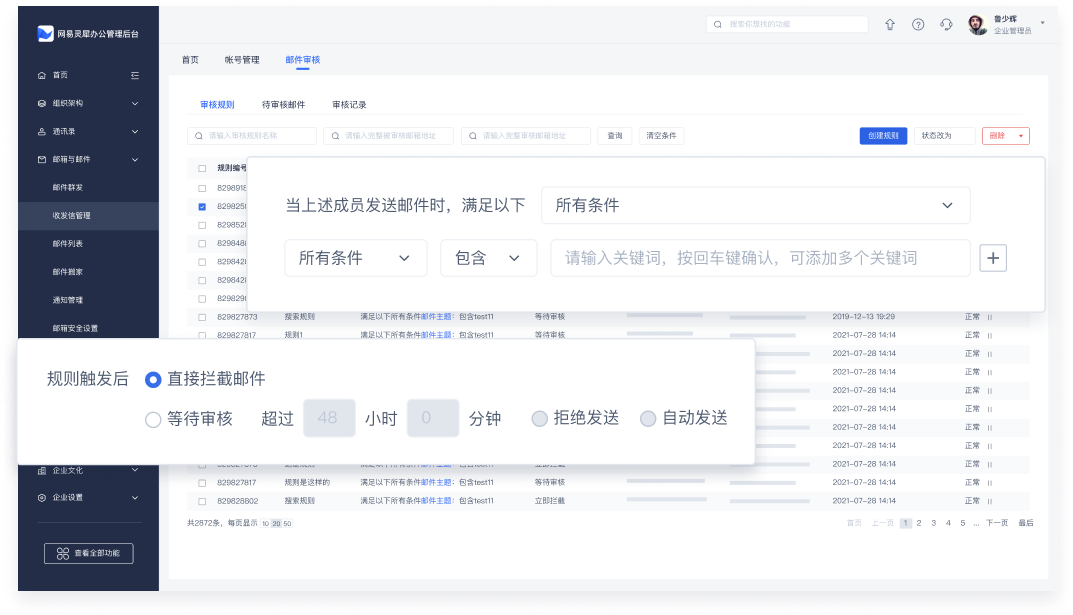Click the upload arrow icon in header

click(890, 25)
